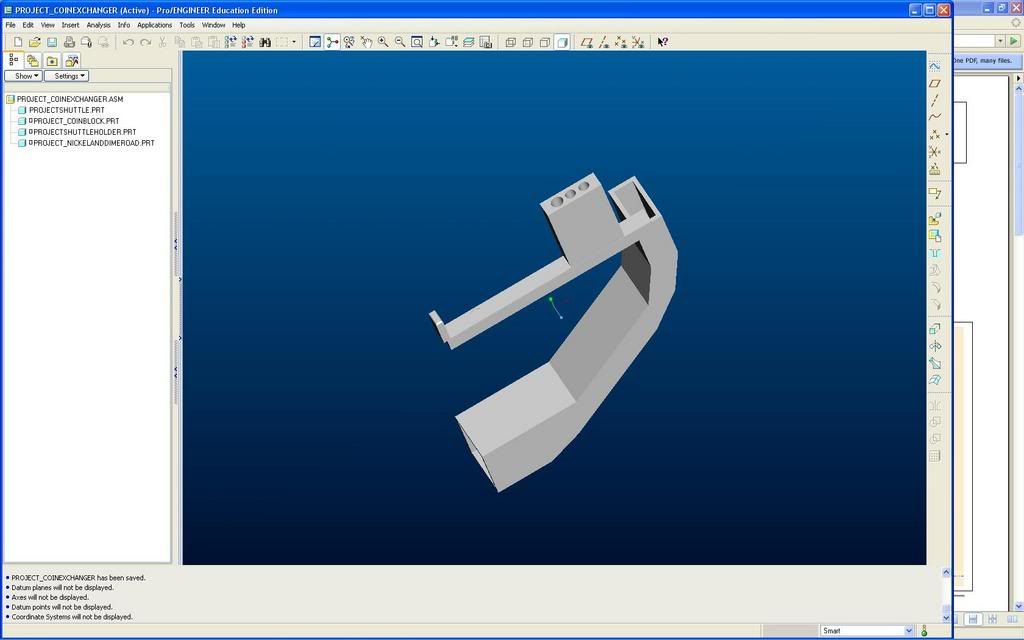Click the Datum Curve tool
1024x640 pixels.
click(x=935, y=117)
